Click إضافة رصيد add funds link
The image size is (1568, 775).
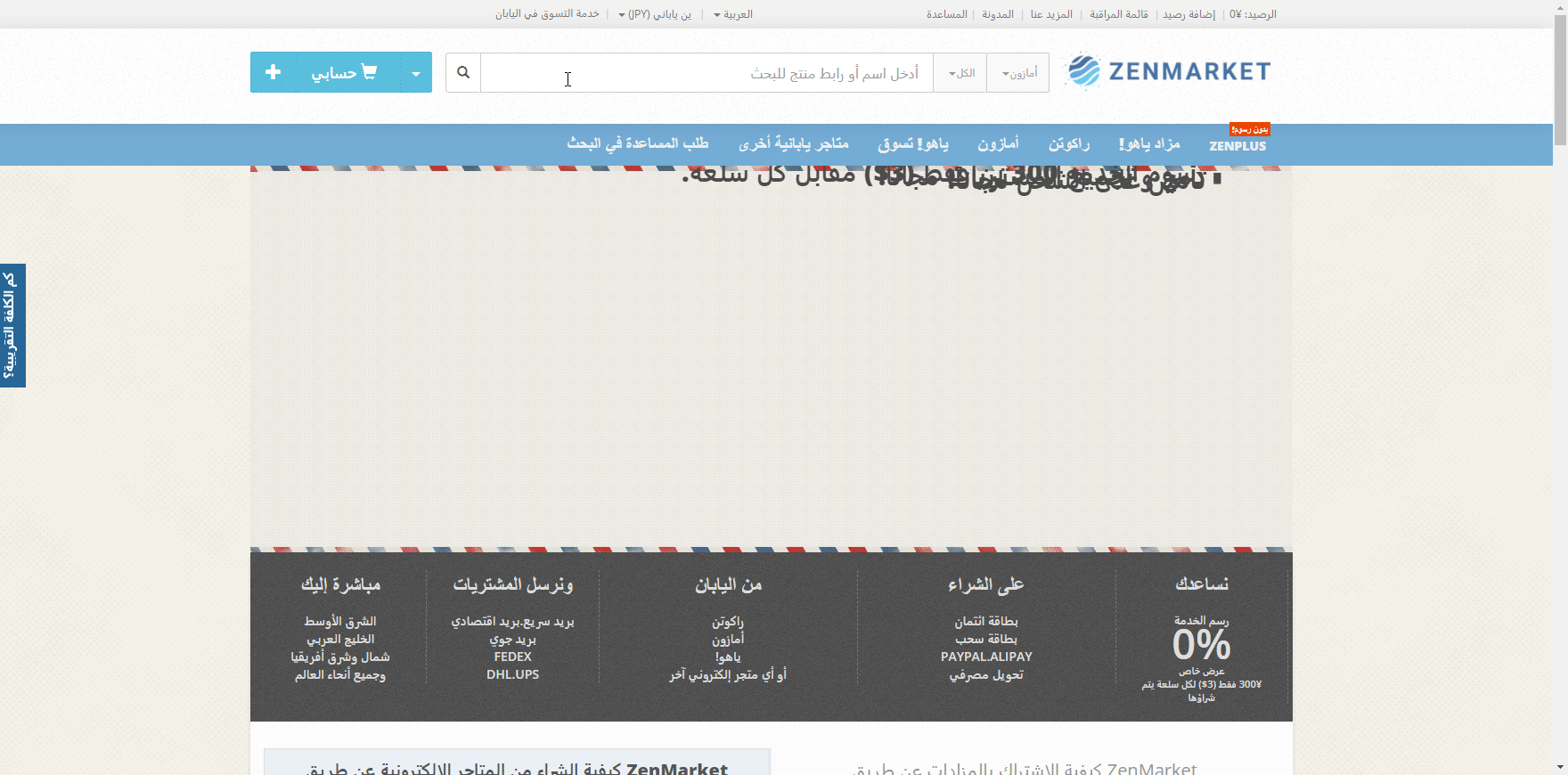[x=1188, y=14]
